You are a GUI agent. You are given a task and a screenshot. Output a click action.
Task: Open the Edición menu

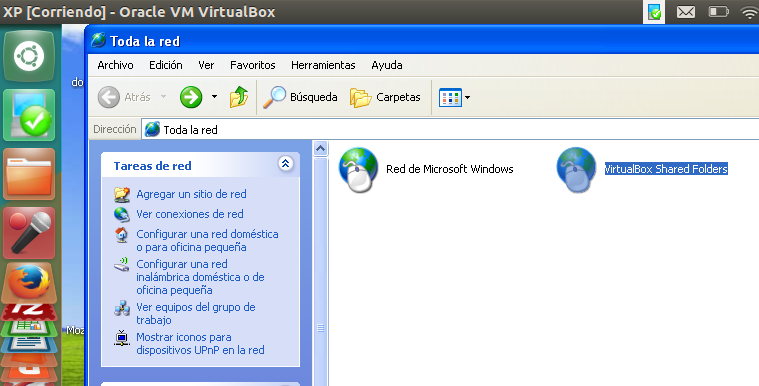(x=166, y=65)
